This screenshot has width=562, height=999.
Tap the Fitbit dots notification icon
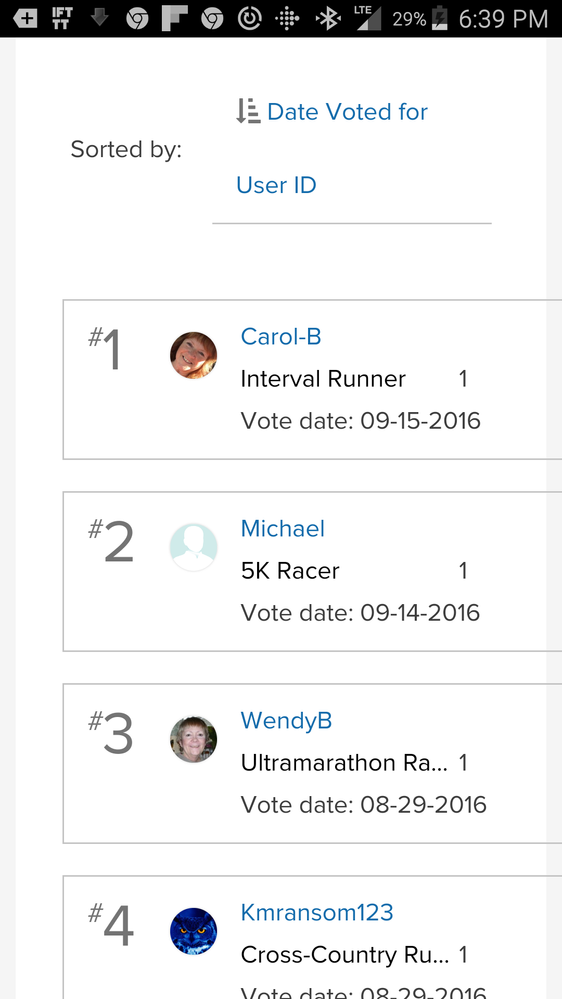pos(287,19)
